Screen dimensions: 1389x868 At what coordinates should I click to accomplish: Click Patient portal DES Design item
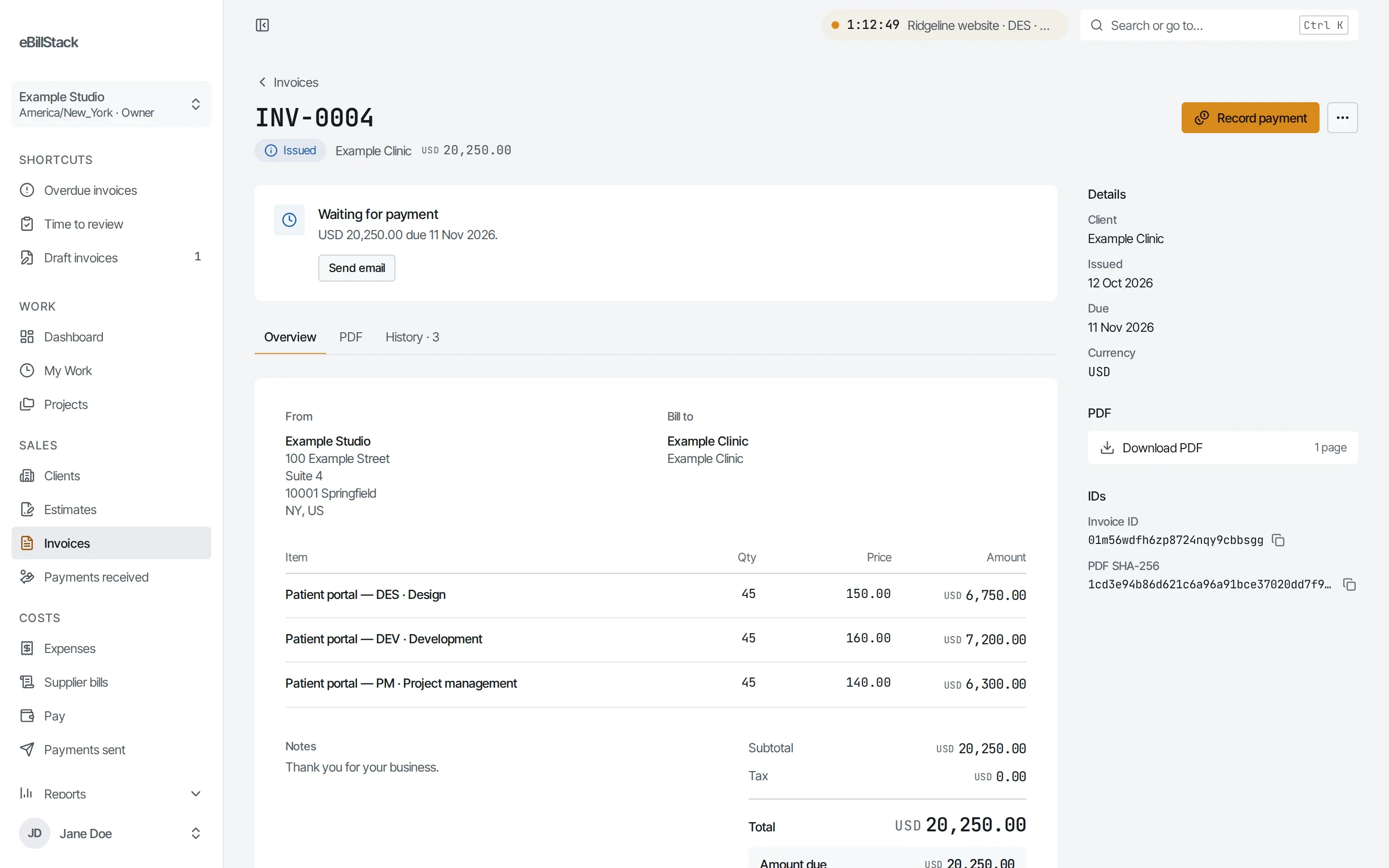point(365,595)
